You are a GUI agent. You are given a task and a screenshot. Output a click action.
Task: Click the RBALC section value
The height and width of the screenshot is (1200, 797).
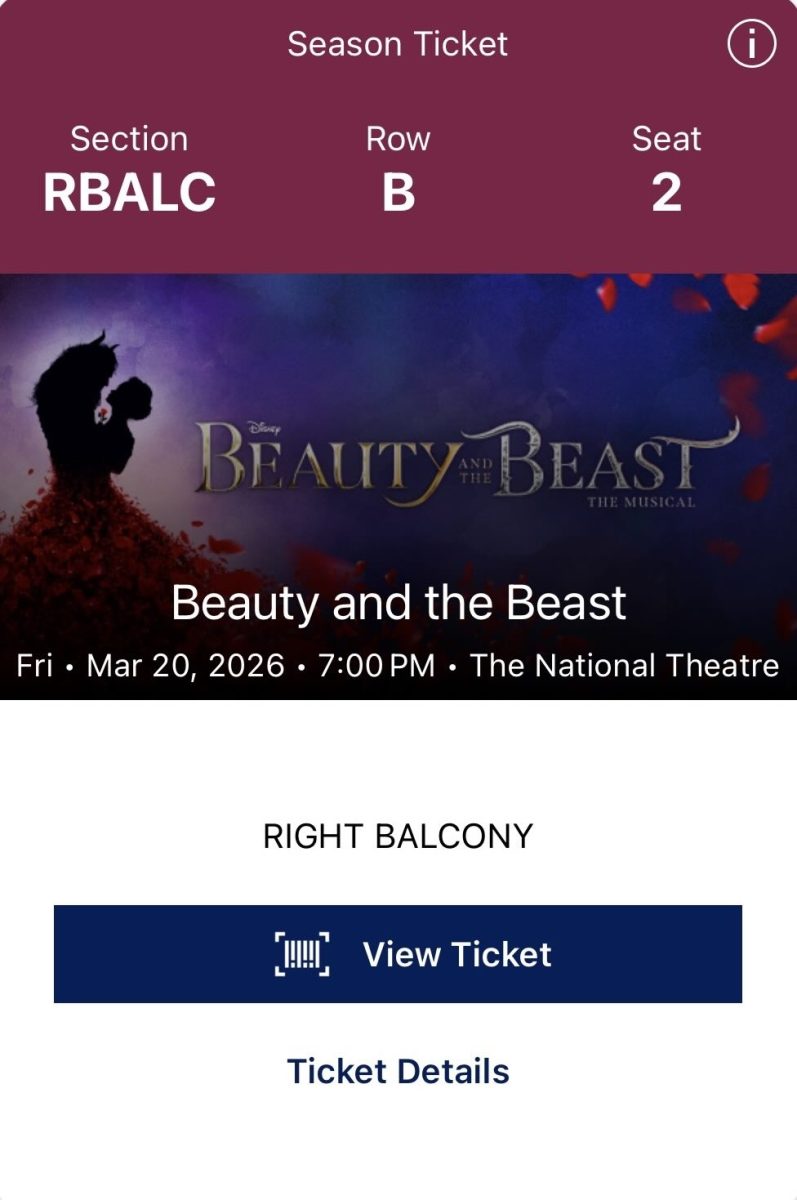pos(129,193)
